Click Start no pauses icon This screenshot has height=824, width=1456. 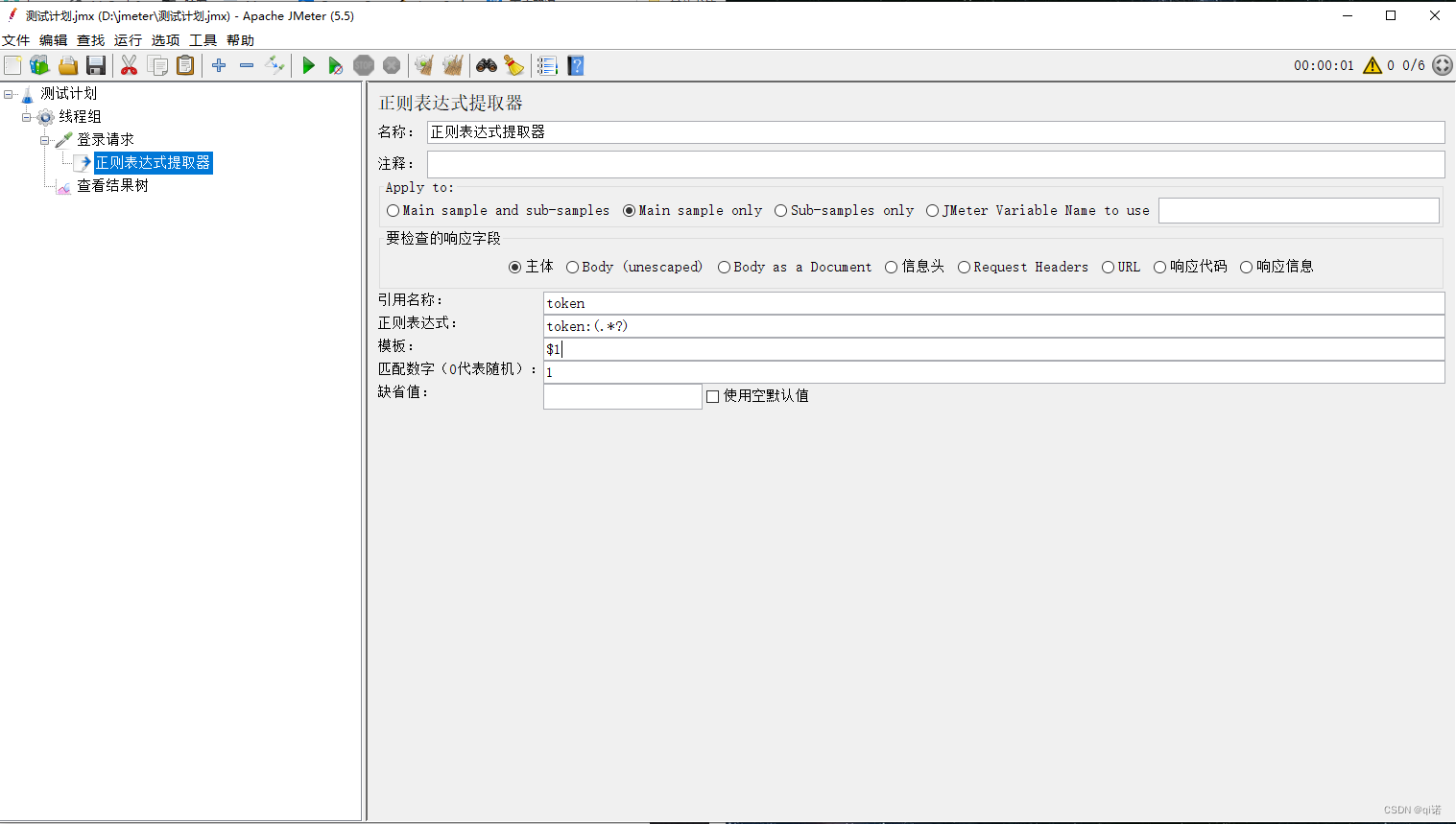(x=335, y=65)
